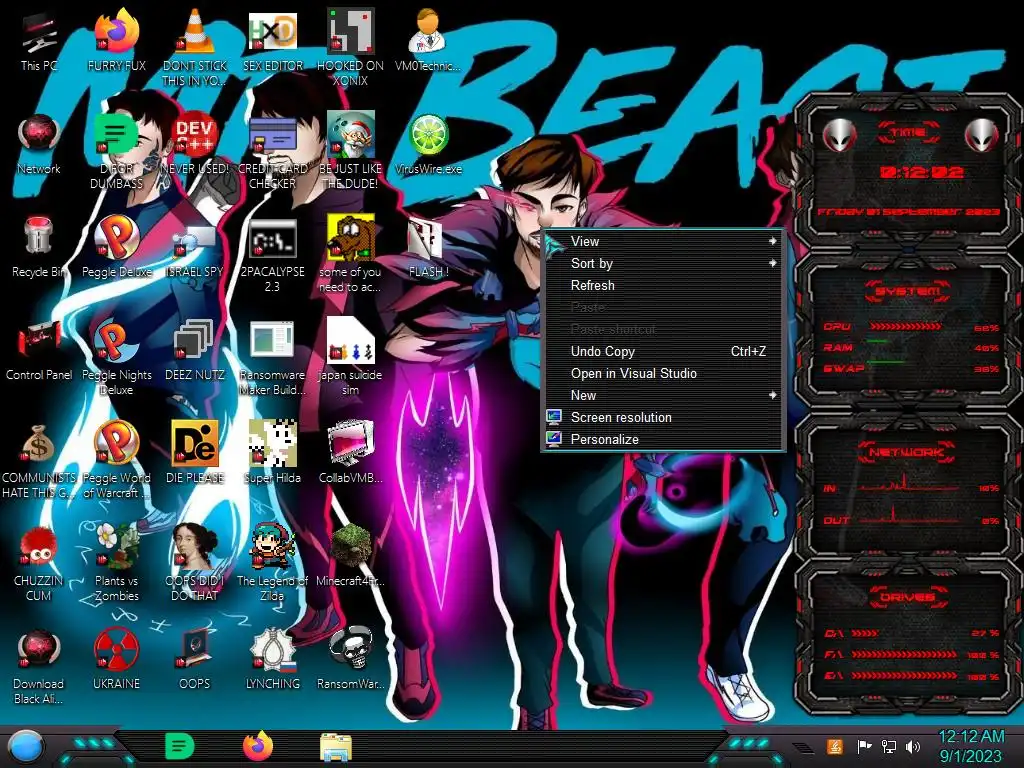Expand the View submenu arrow

coord(773,241)
